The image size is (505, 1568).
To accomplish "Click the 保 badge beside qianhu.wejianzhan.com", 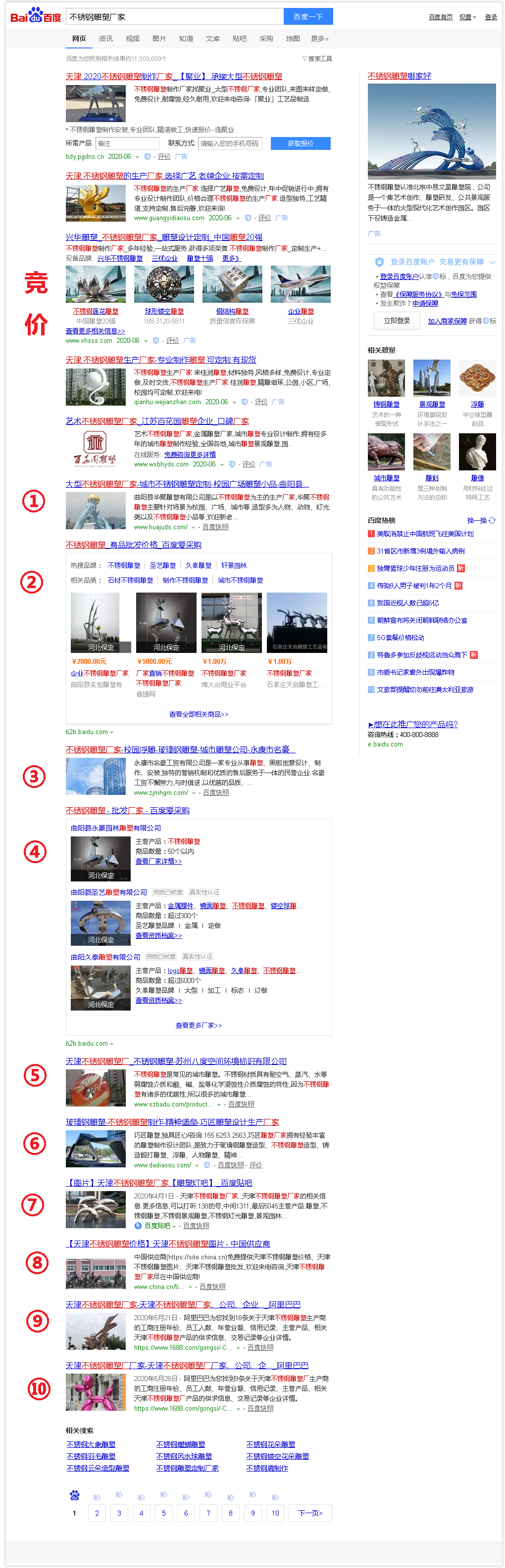I will (244, 402).
